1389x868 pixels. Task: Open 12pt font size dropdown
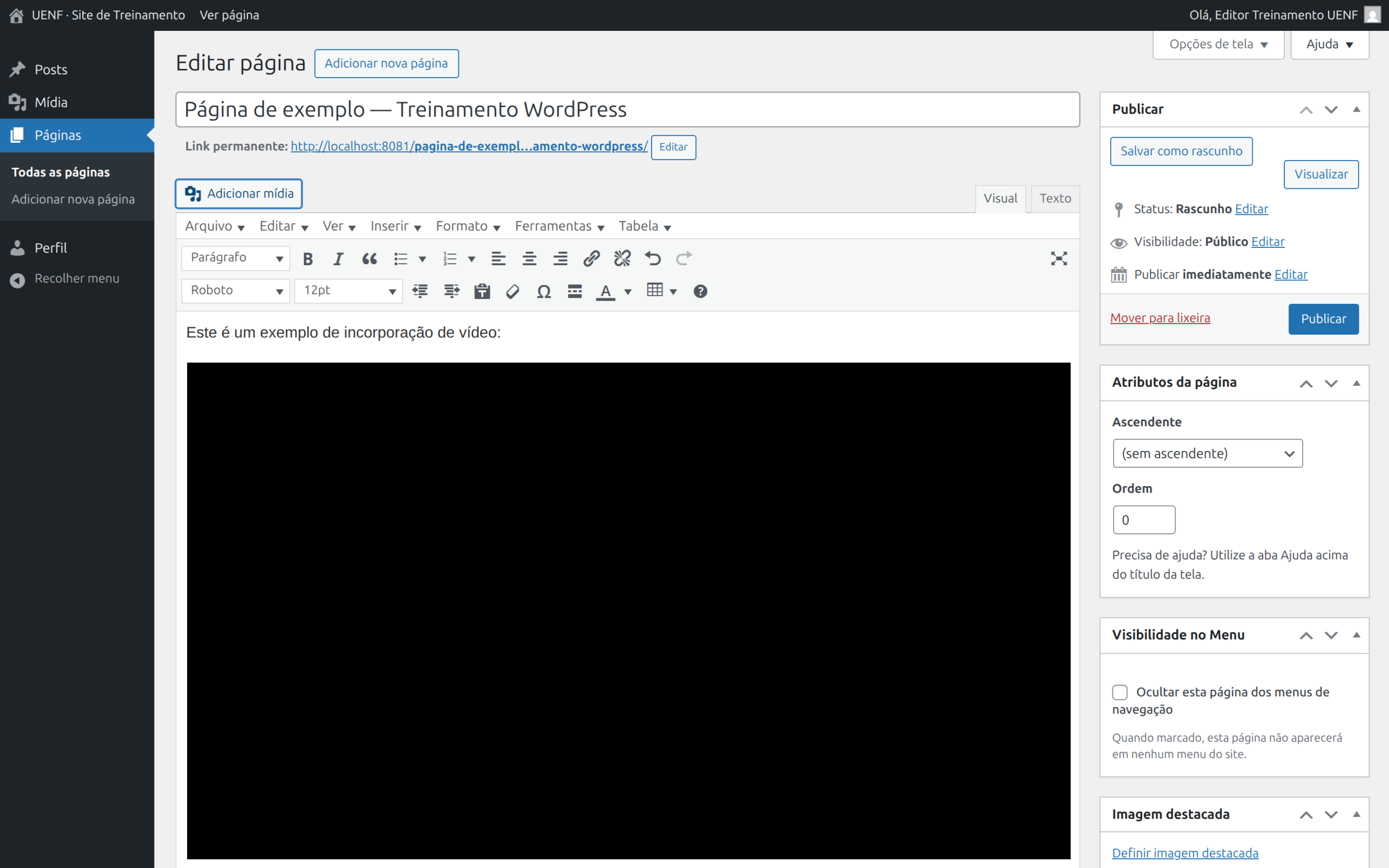click(348, 291)
